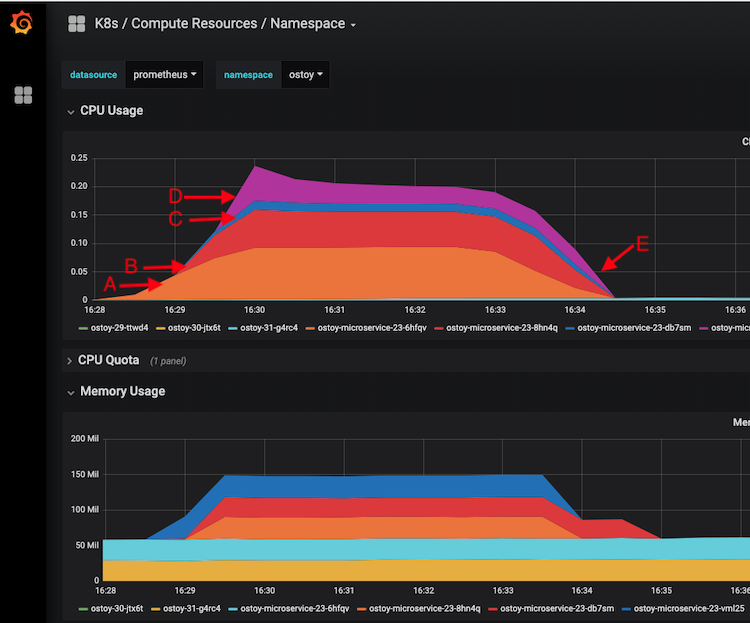750x623 pixels.
Task: Click the 0.10 y-axis label on CPU chart
Action: tap(79, 243)
